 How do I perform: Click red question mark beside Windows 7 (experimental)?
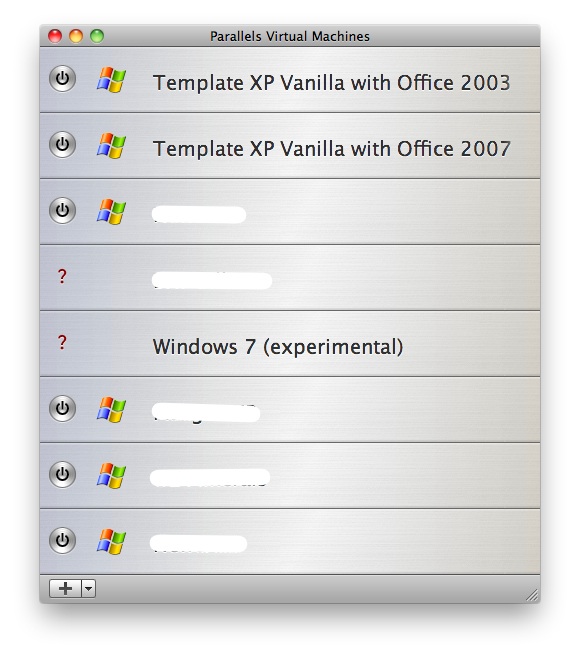tap(62, 342)
